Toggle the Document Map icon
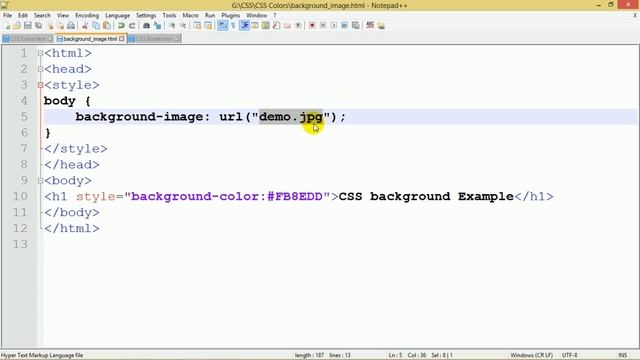The width and height of the screenshot is (640, 360). click(x=266, y=26)
